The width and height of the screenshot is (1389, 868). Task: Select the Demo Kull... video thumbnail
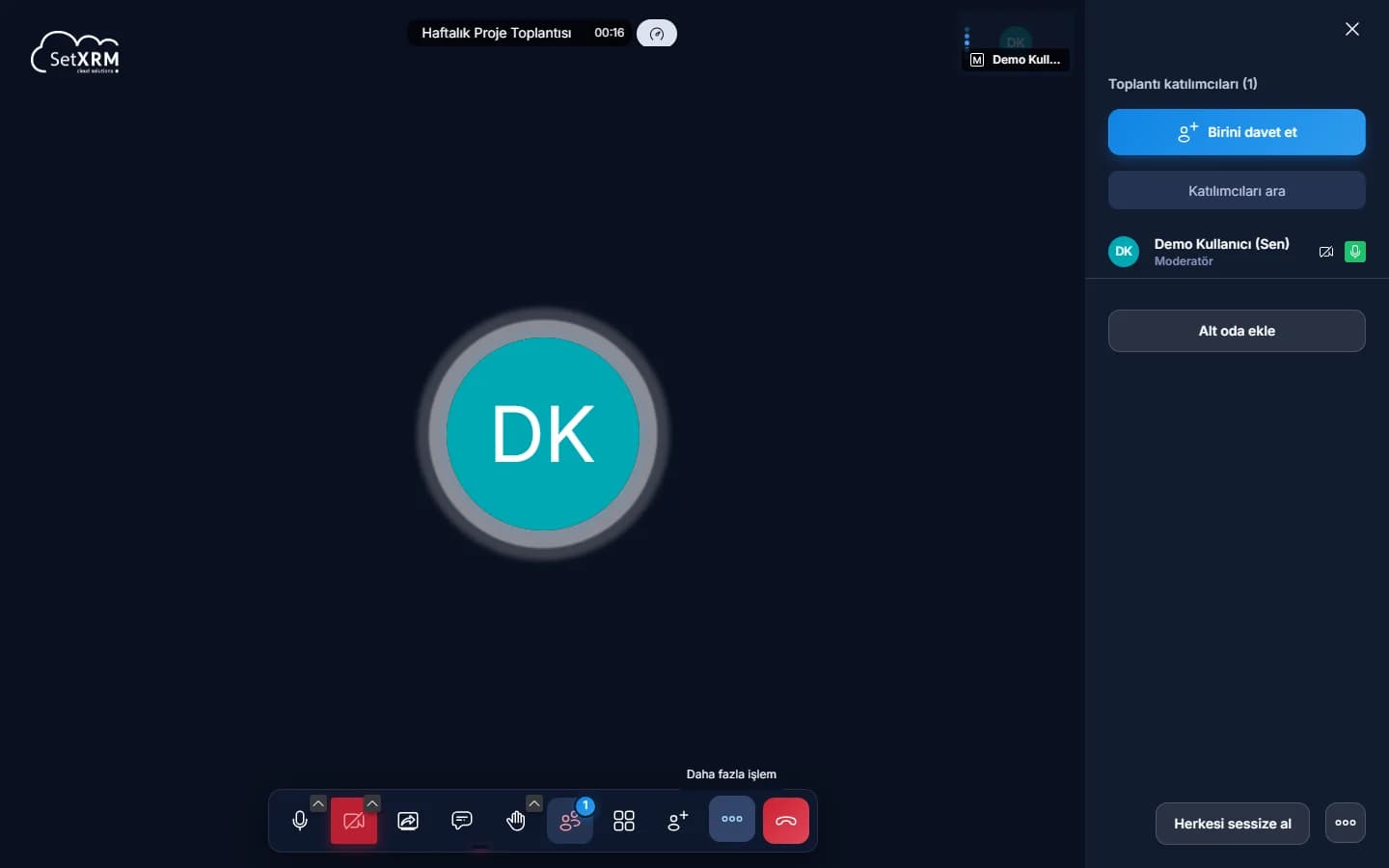click(x=1017, y=41)
